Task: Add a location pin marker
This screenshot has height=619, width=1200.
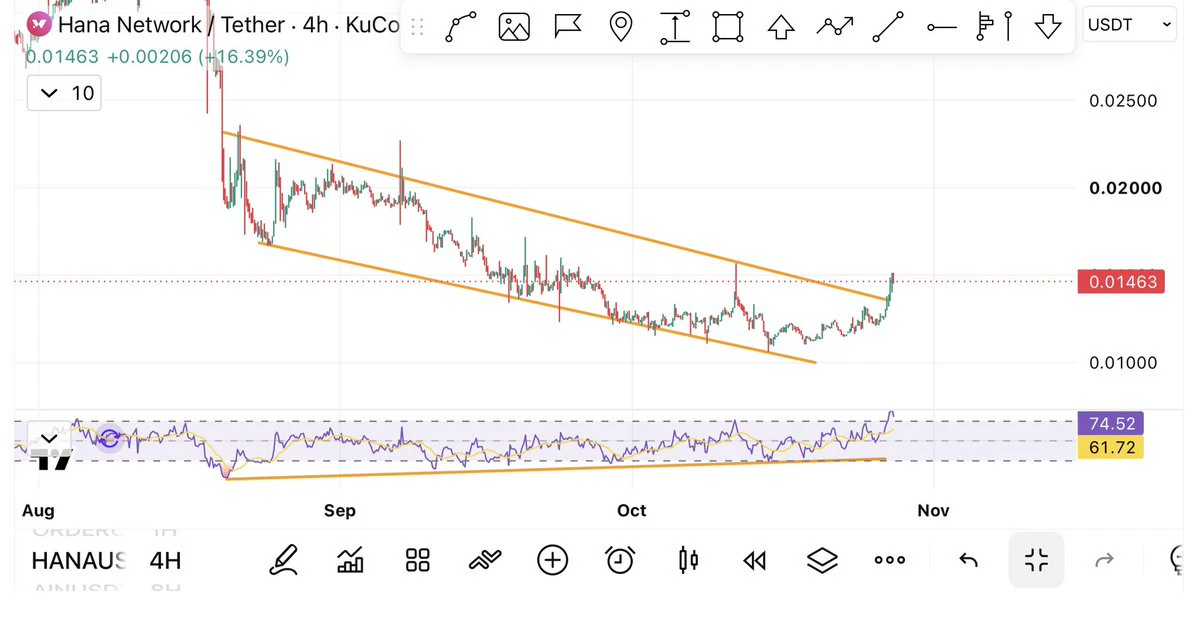Action: pyautogui.click(x=621, y=27)
